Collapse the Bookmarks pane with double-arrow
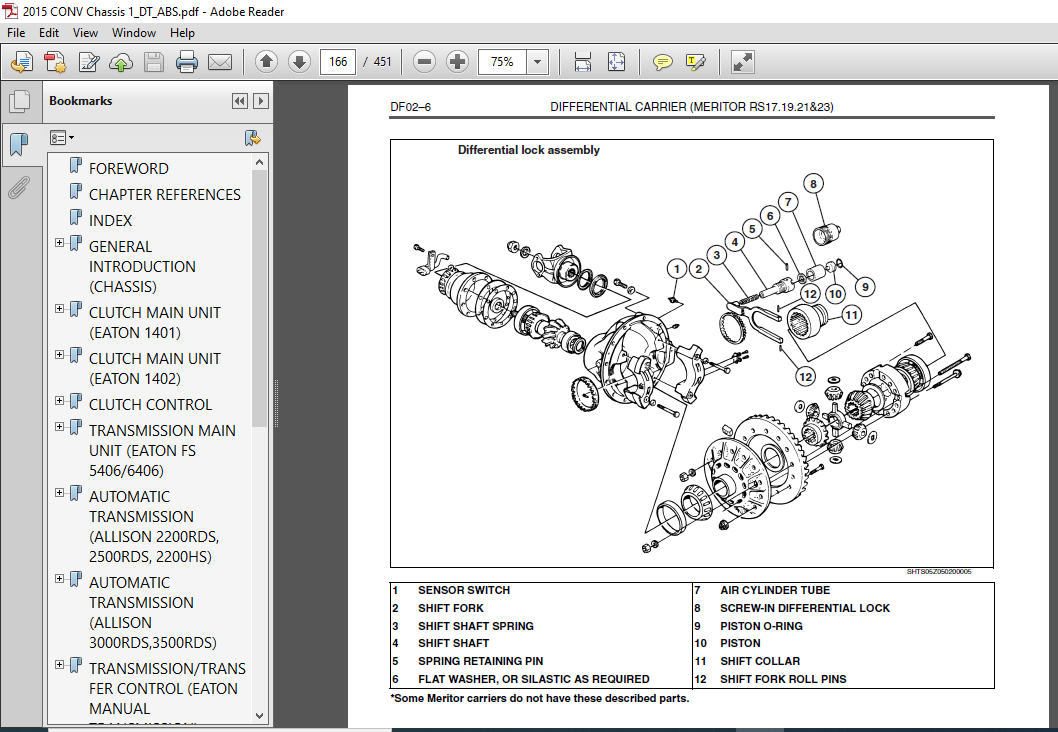1058x732 pixels. [x=240, y=101]
